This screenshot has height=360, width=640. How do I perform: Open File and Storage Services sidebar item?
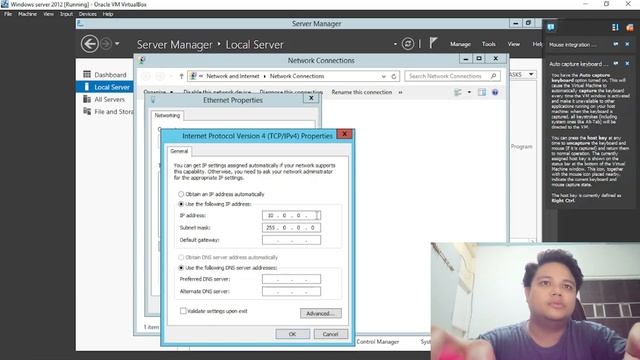(x=113, y=111)
